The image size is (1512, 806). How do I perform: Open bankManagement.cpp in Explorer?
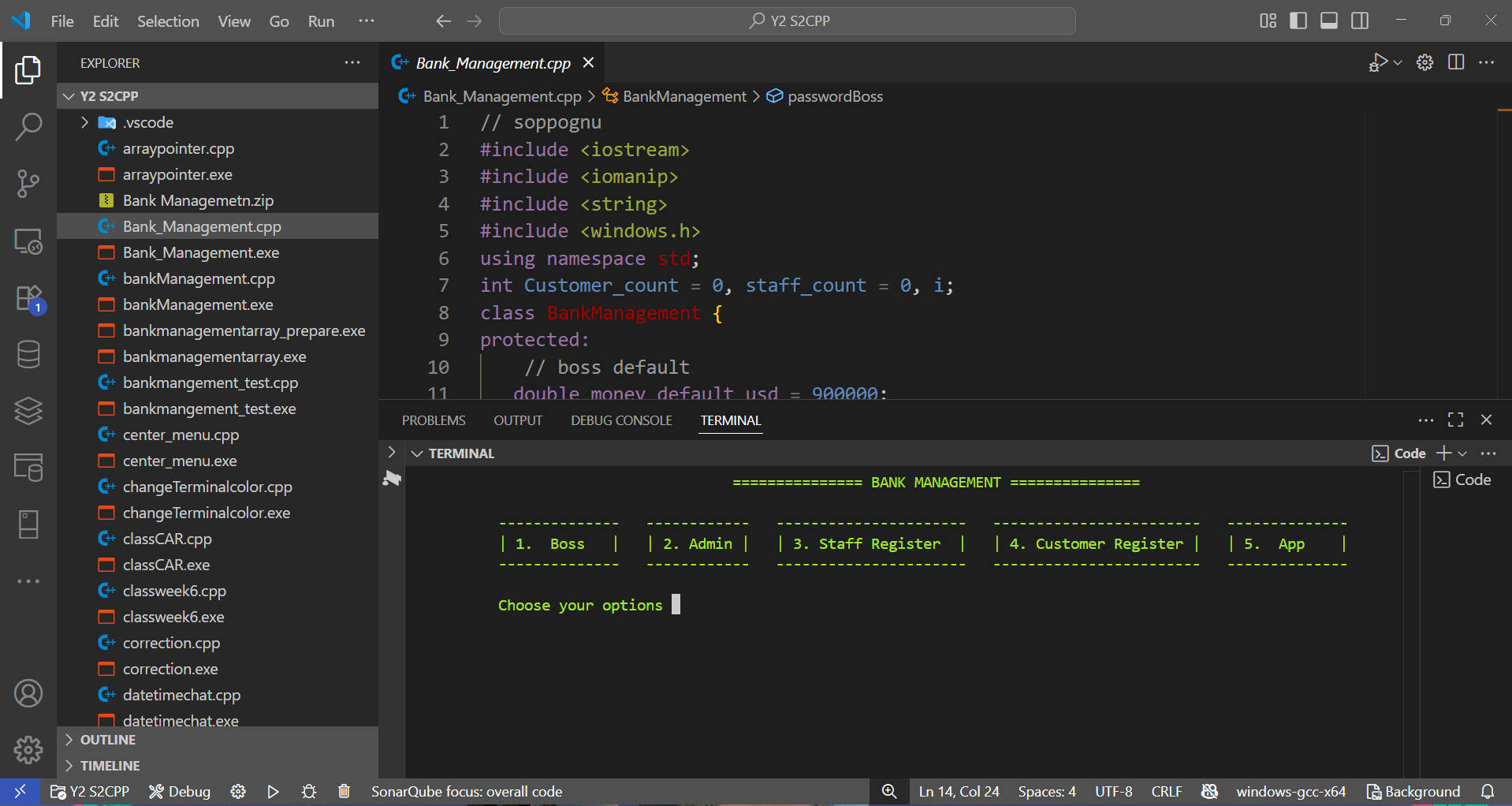click(199, 278)
